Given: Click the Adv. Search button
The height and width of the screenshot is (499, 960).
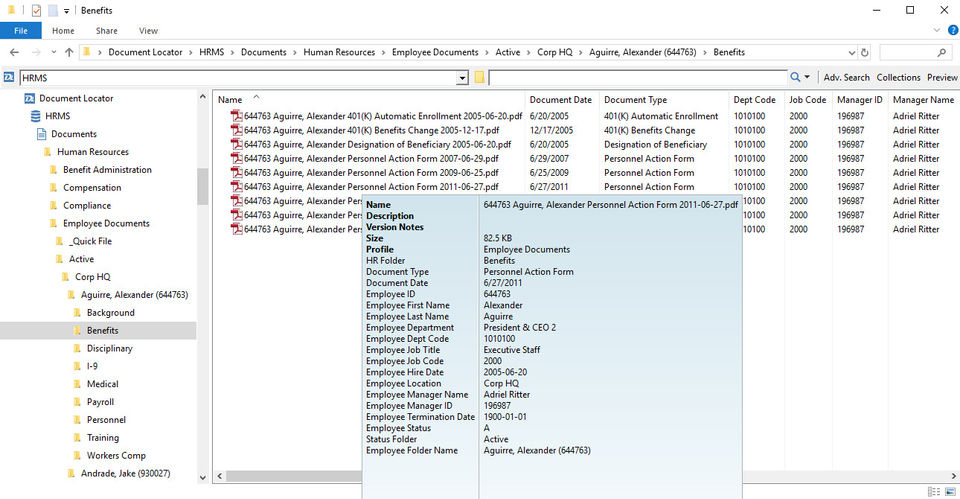Looking at the screenshot, I should pyautogui.click(x=846, y=77).
